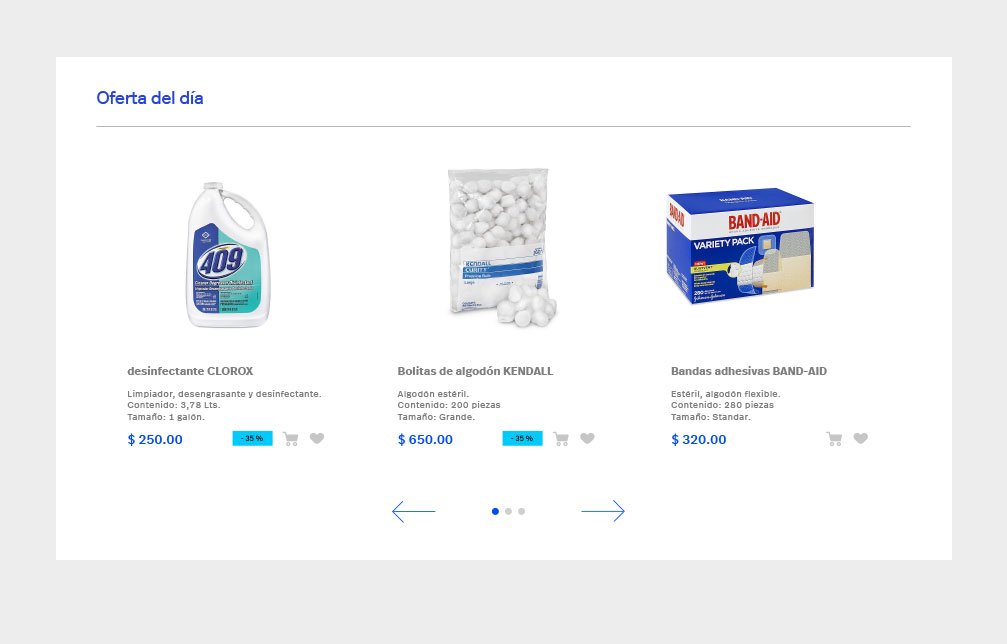1007x644 pixels.
Task: Open the Bolitas de algodón KENDALL title
Action: tap(475, 371)
